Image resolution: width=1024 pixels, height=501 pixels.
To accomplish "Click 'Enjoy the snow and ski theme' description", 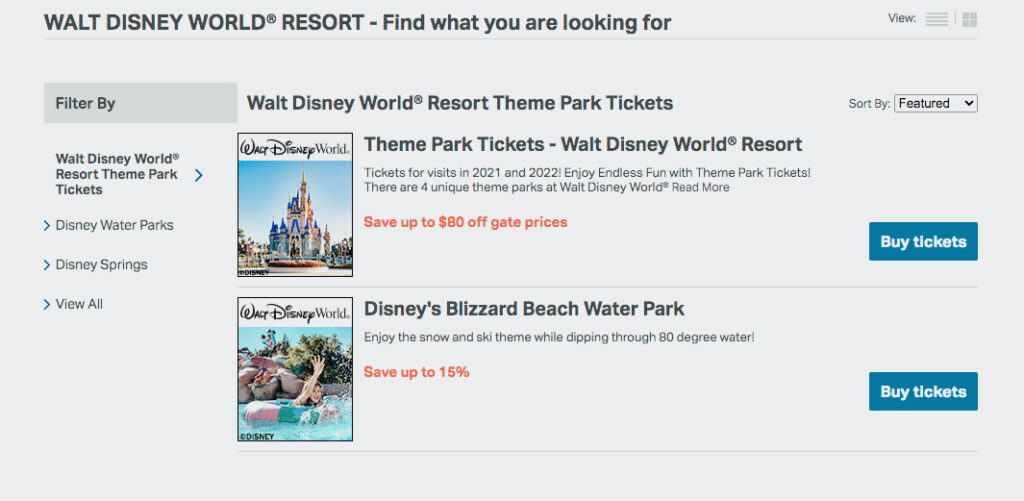I will pyautogui.click(x=559, y=338).
